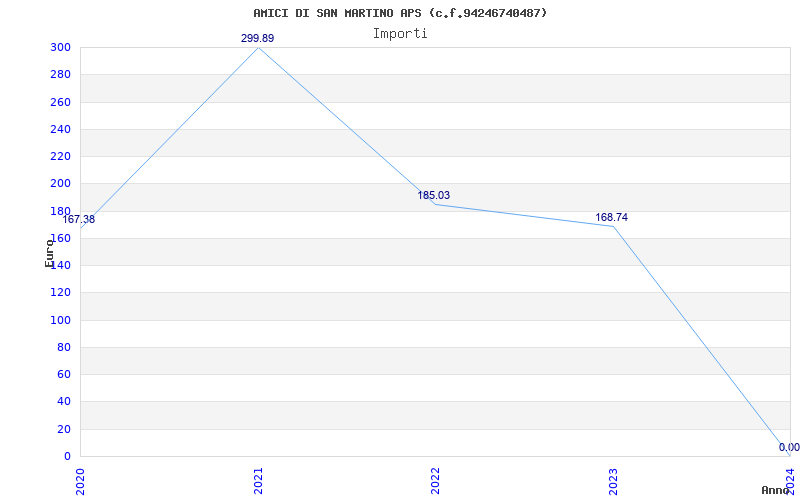Click the 2021 x-axis label
This screenshot has width=800, height=500.
(x=258, y=482)
